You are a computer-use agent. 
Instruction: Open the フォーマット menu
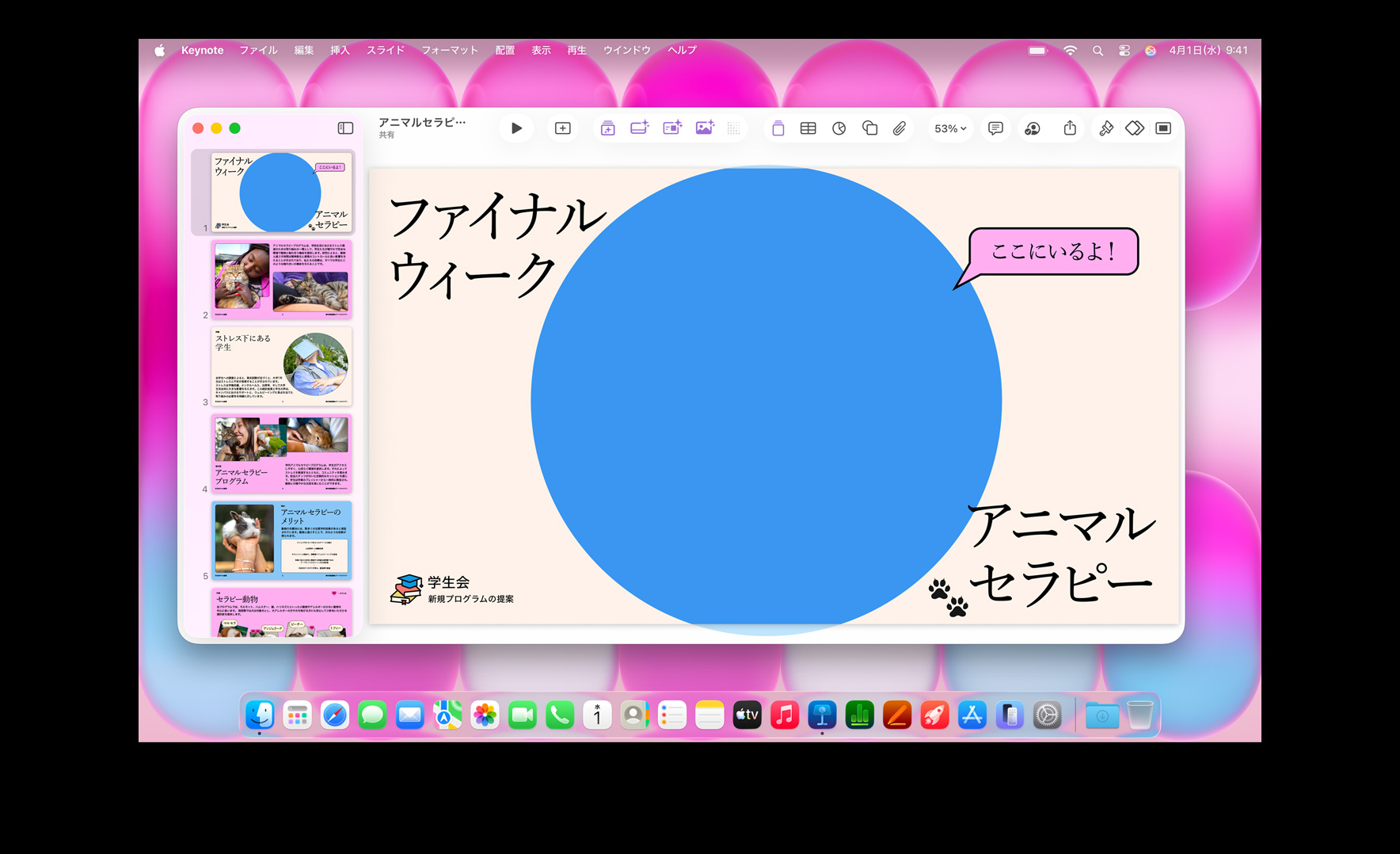coord(450,50)
